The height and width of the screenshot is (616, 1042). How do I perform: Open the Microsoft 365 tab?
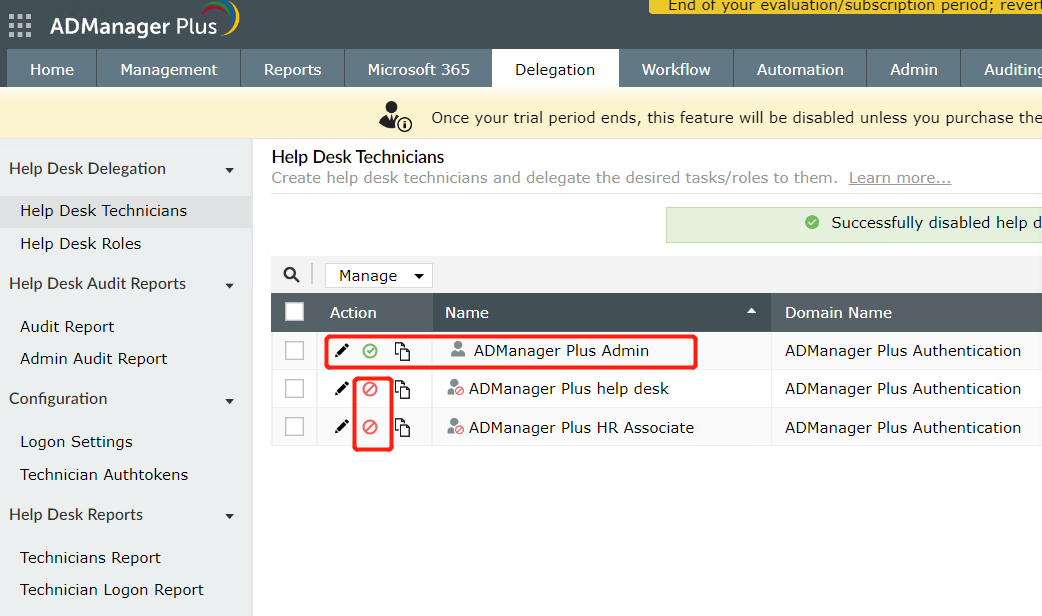pyautogui.click(x=418, y=69)
